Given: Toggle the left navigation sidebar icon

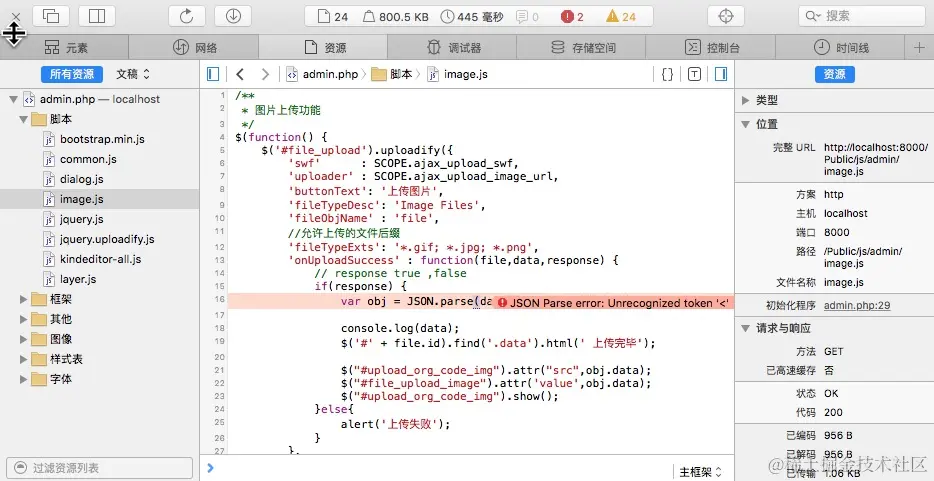Looking at the screenshot, I should tap(213, 74).
